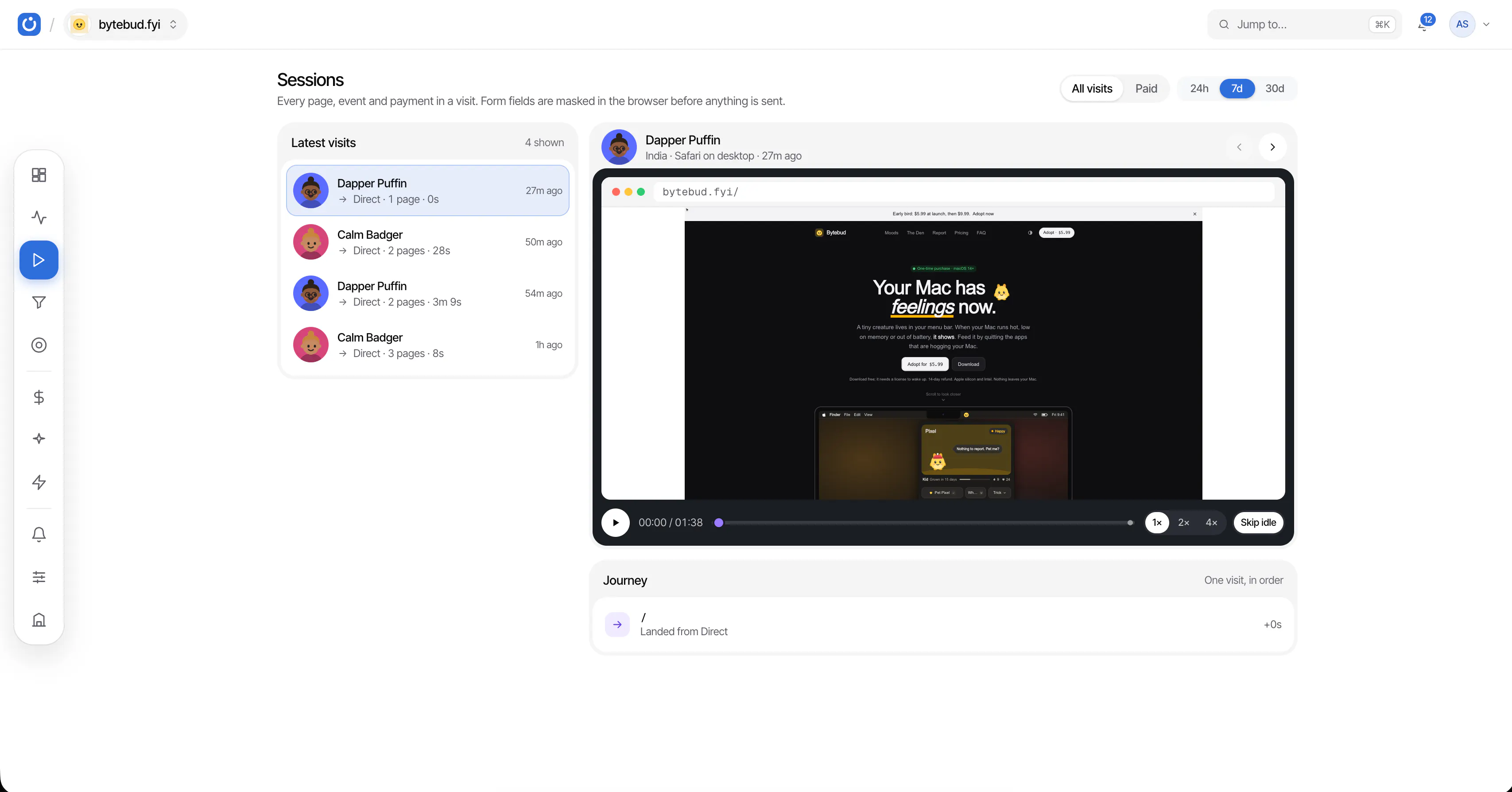
Task: Open the dashboard grid icon in sidebar
Action: 39,175
